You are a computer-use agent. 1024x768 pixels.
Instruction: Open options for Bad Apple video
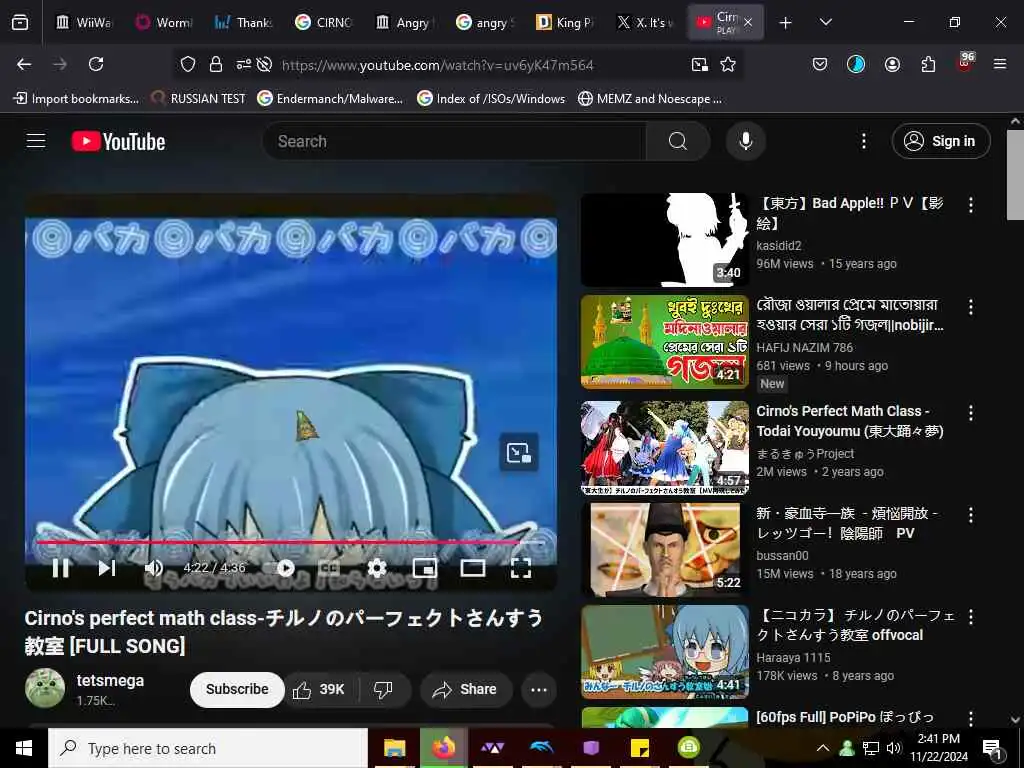(x=970, y=205)
